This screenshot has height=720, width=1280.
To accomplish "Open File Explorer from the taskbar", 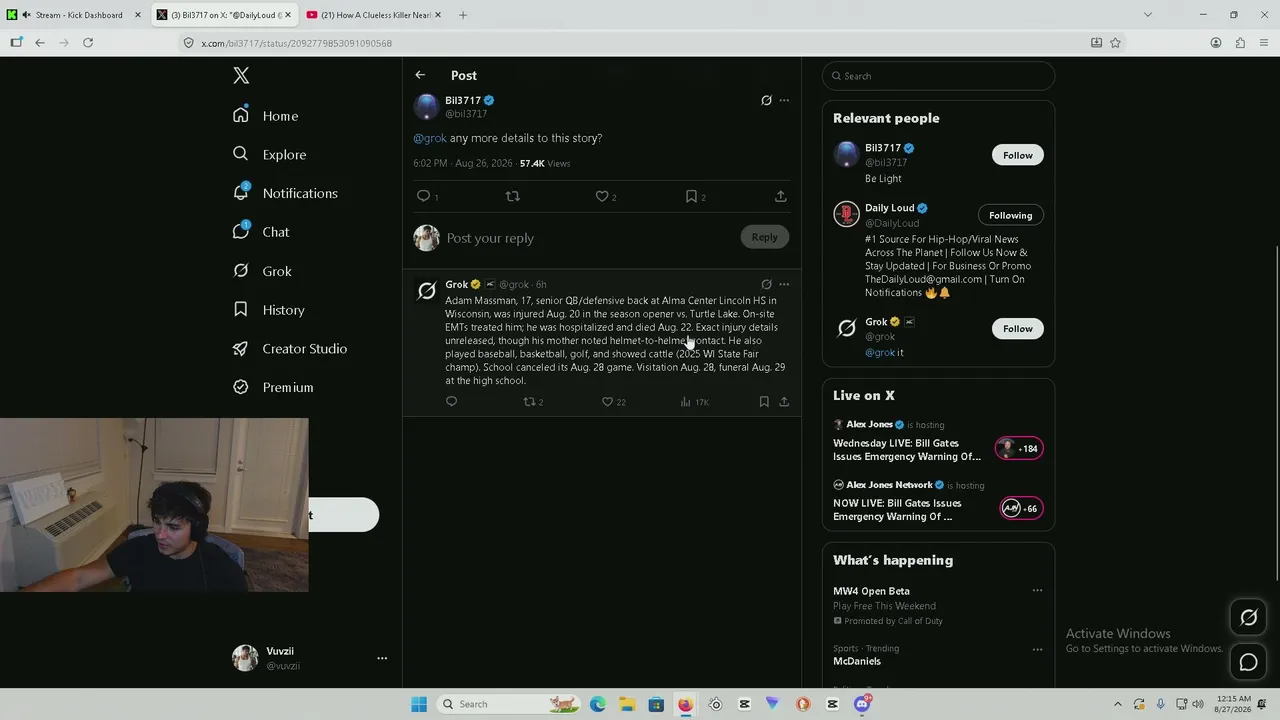I will (627, 704).
